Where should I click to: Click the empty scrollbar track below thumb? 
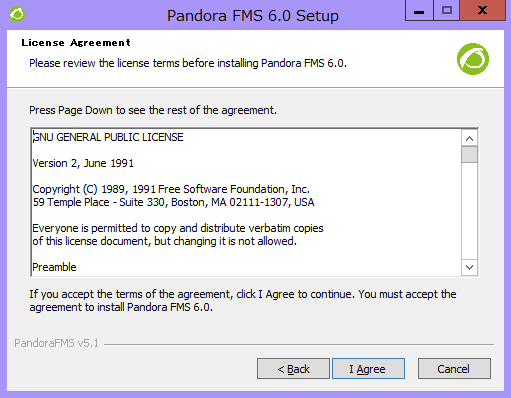(469, 211)
